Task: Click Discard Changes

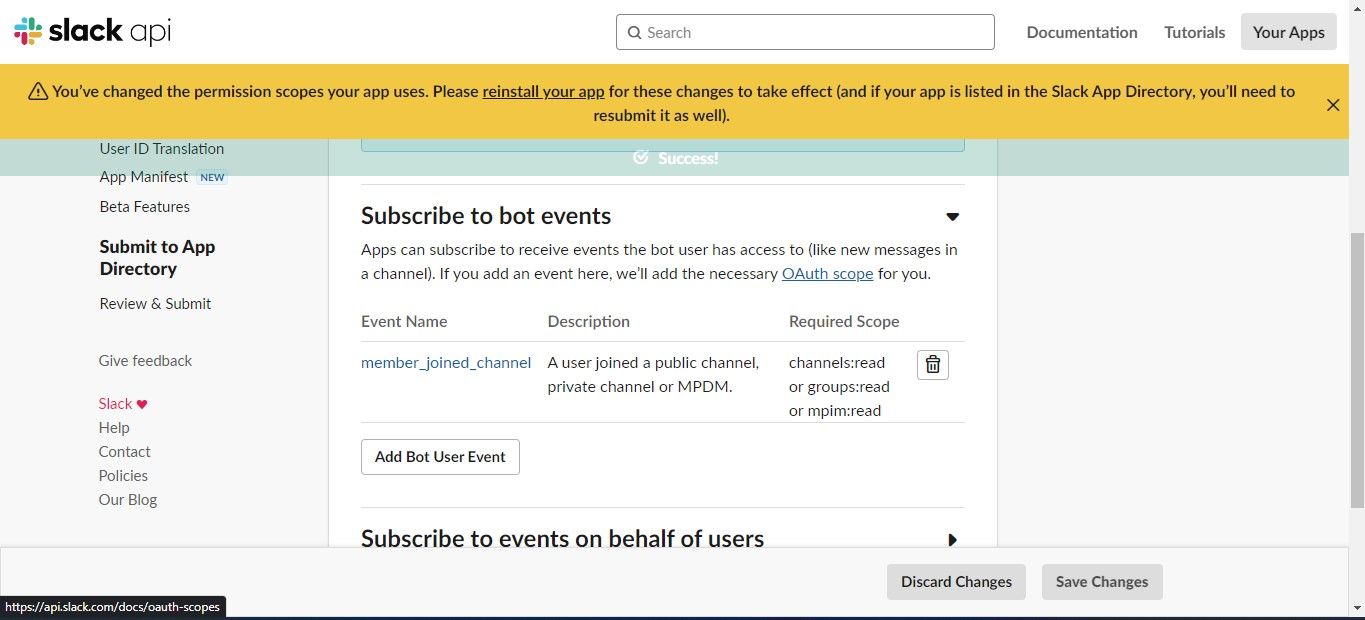Action: [956, 582]
